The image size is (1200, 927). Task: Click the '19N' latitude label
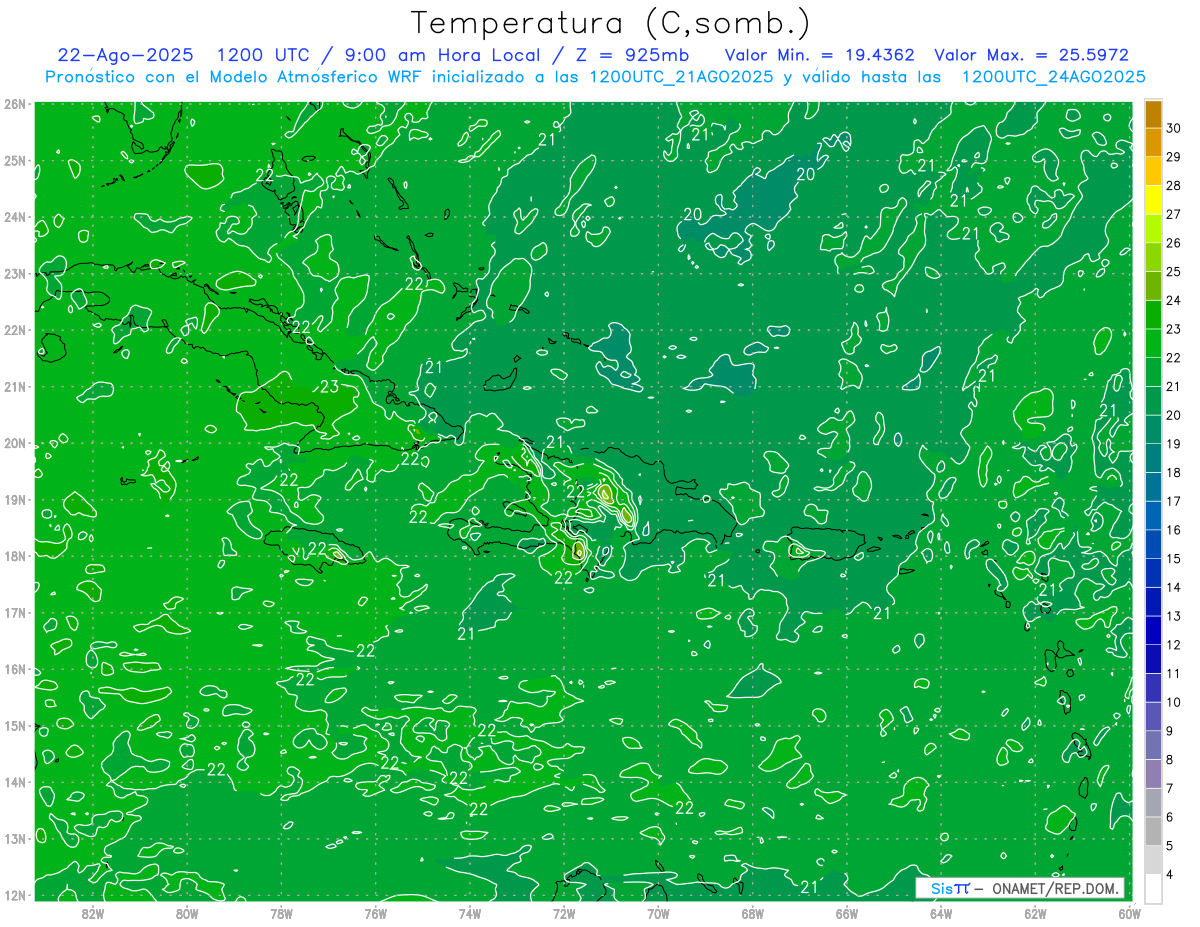pos(15,499)
